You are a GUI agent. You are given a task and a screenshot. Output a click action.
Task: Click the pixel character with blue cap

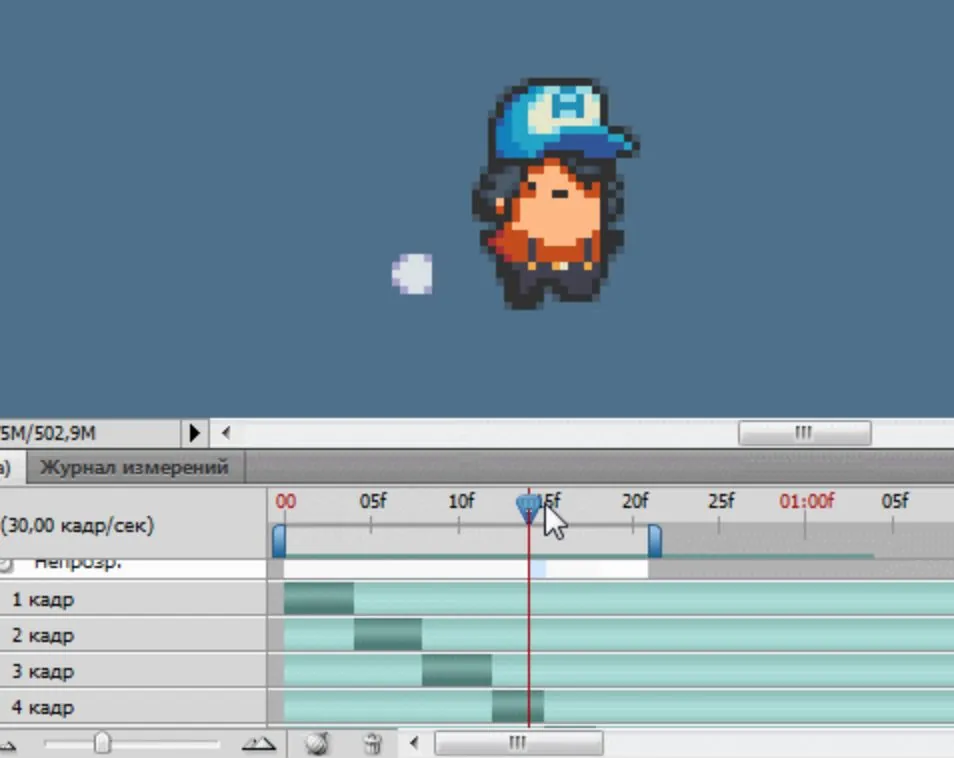[x=555, y=193]
